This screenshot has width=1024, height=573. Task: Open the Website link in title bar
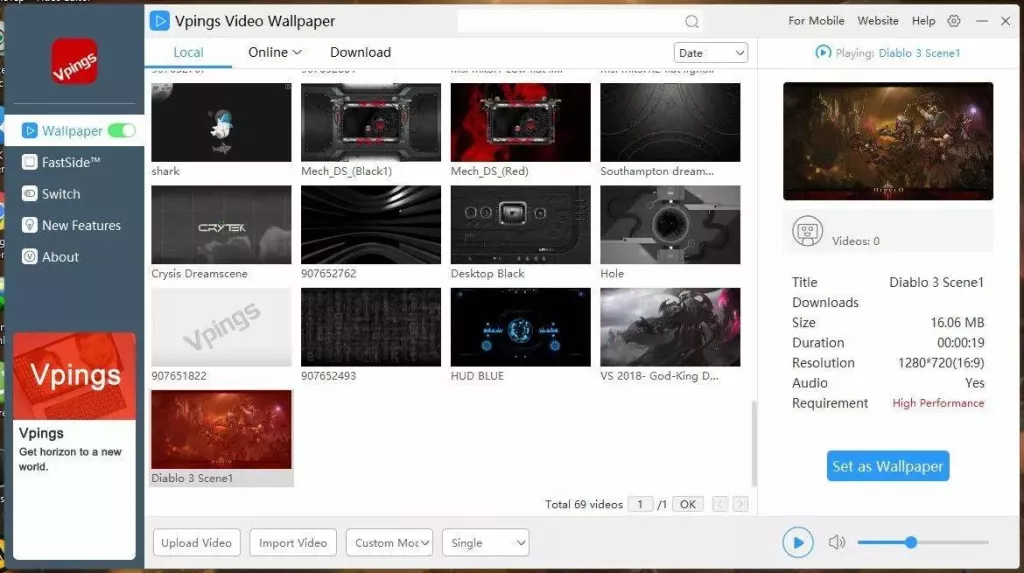[878, 21]
